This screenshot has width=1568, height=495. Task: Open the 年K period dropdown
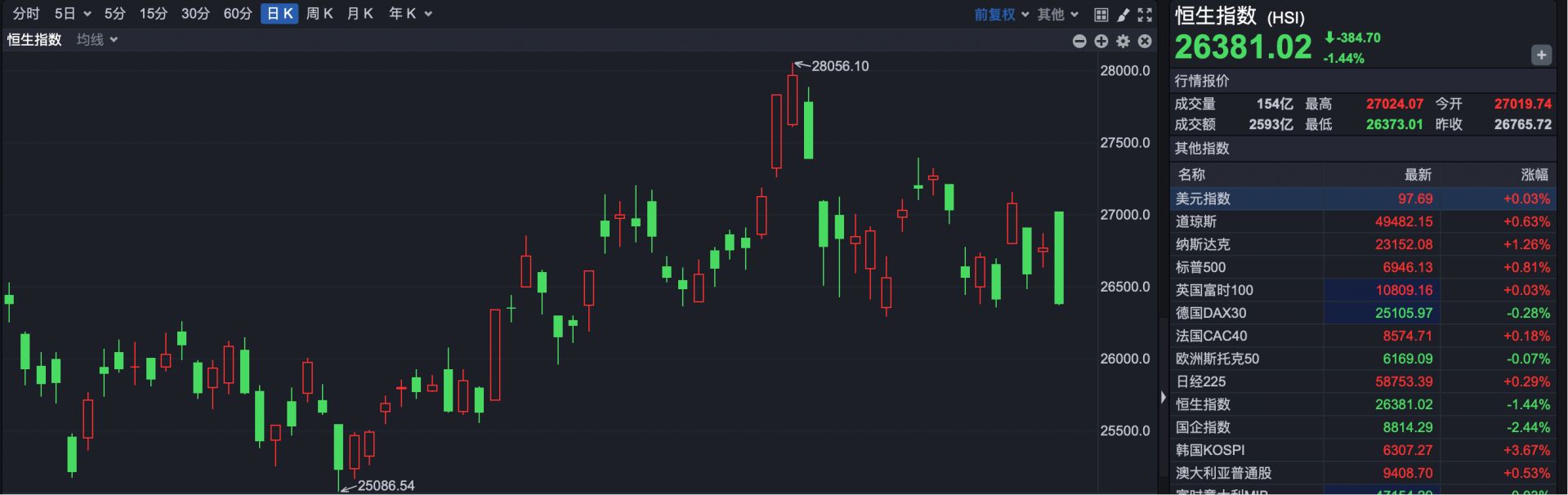[x=410, y=14]
